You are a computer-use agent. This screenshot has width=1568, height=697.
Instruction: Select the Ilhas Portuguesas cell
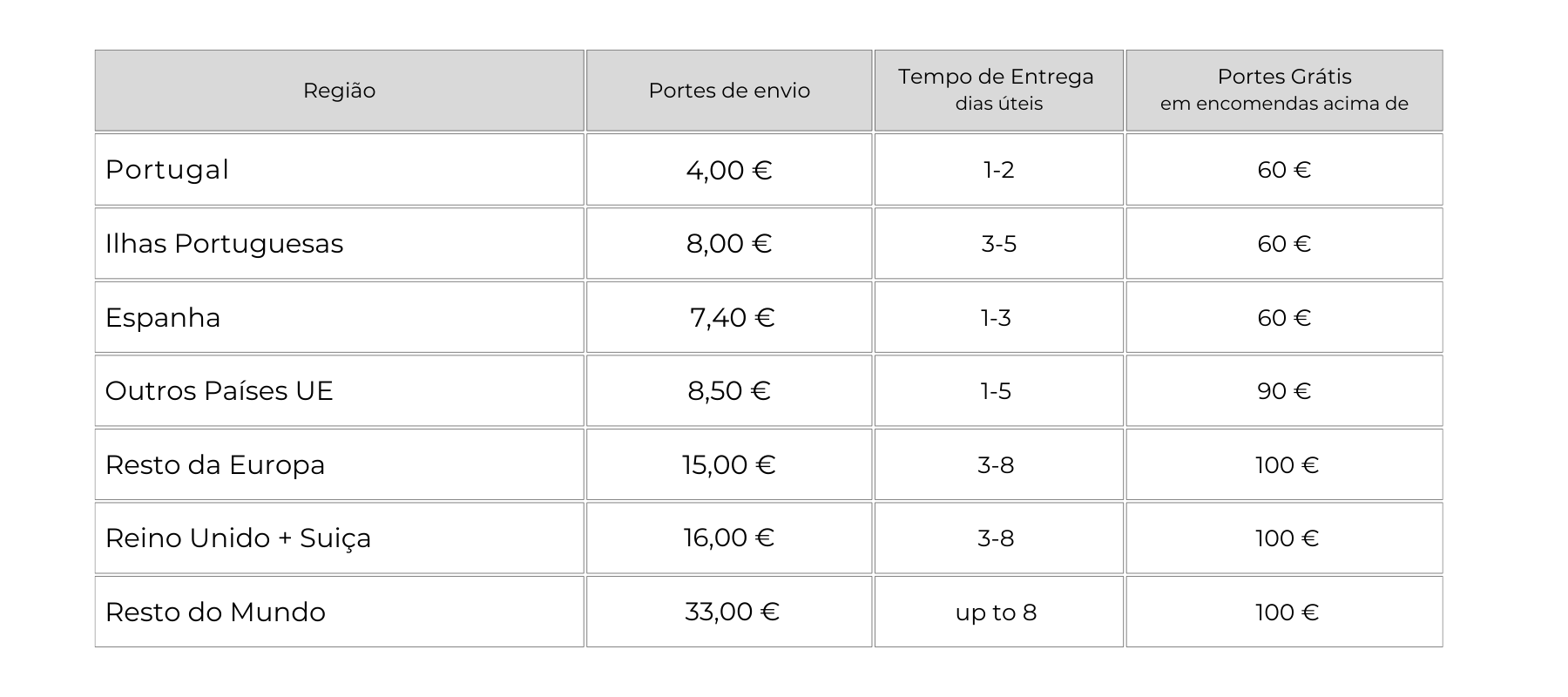339,243
